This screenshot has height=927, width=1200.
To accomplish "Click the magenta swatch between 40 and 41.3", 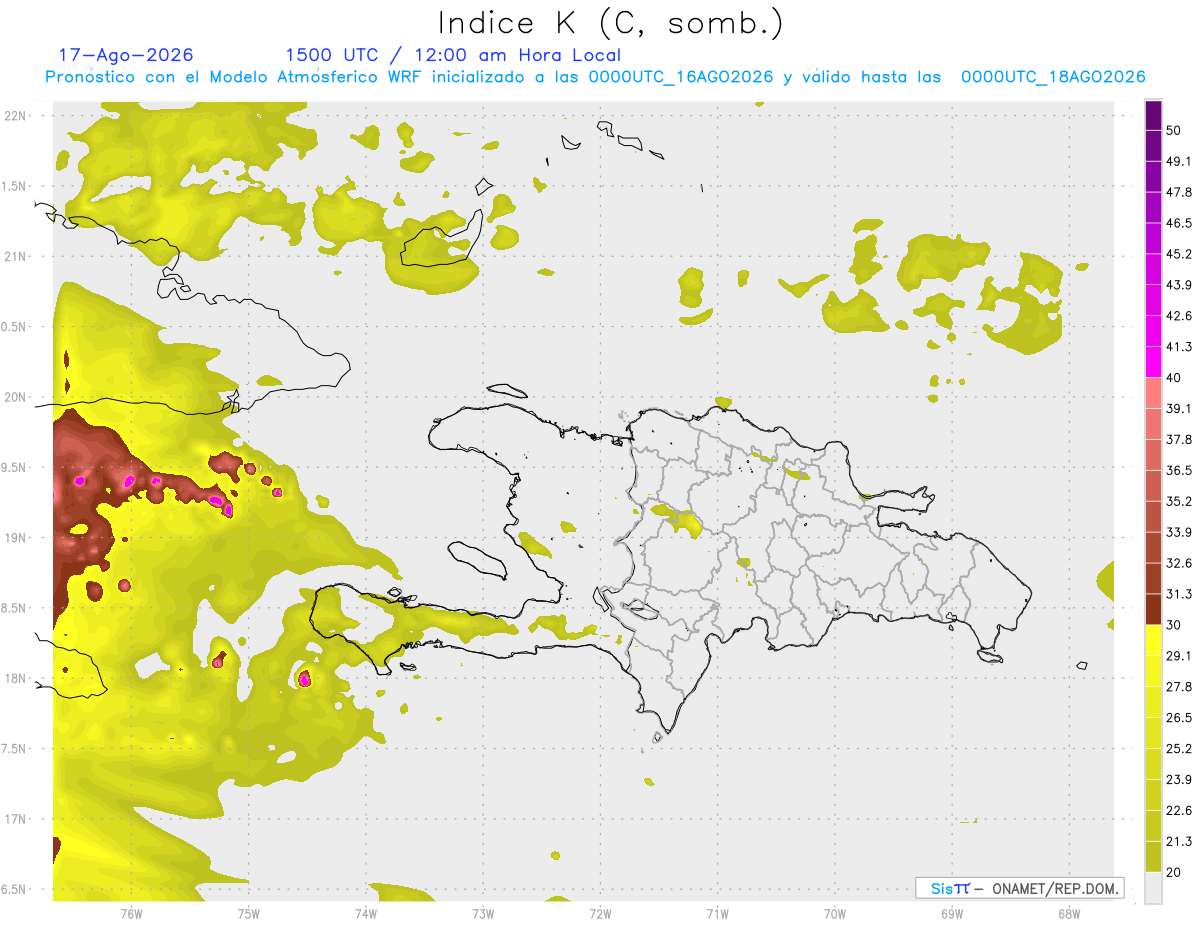I will [1153, 362].
